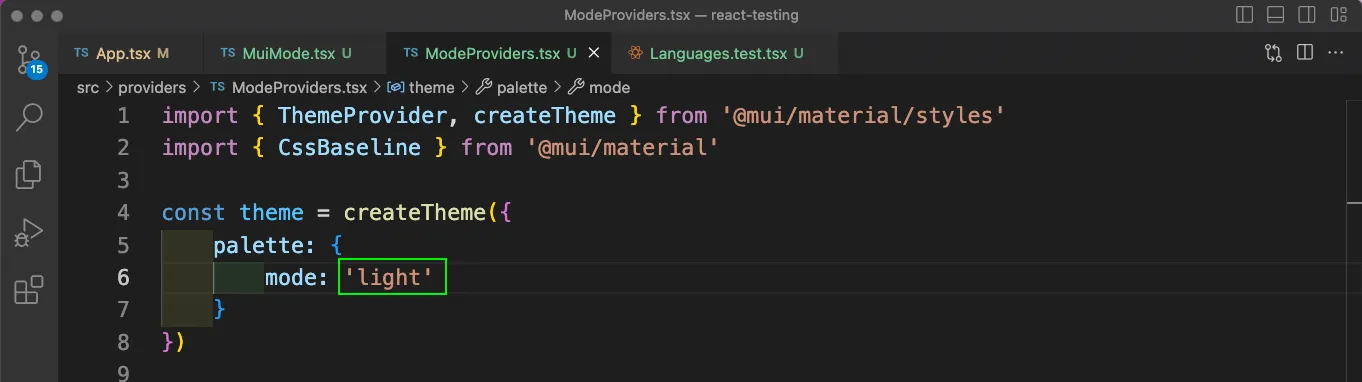Split the editor to the right

tap(1304, 53)
